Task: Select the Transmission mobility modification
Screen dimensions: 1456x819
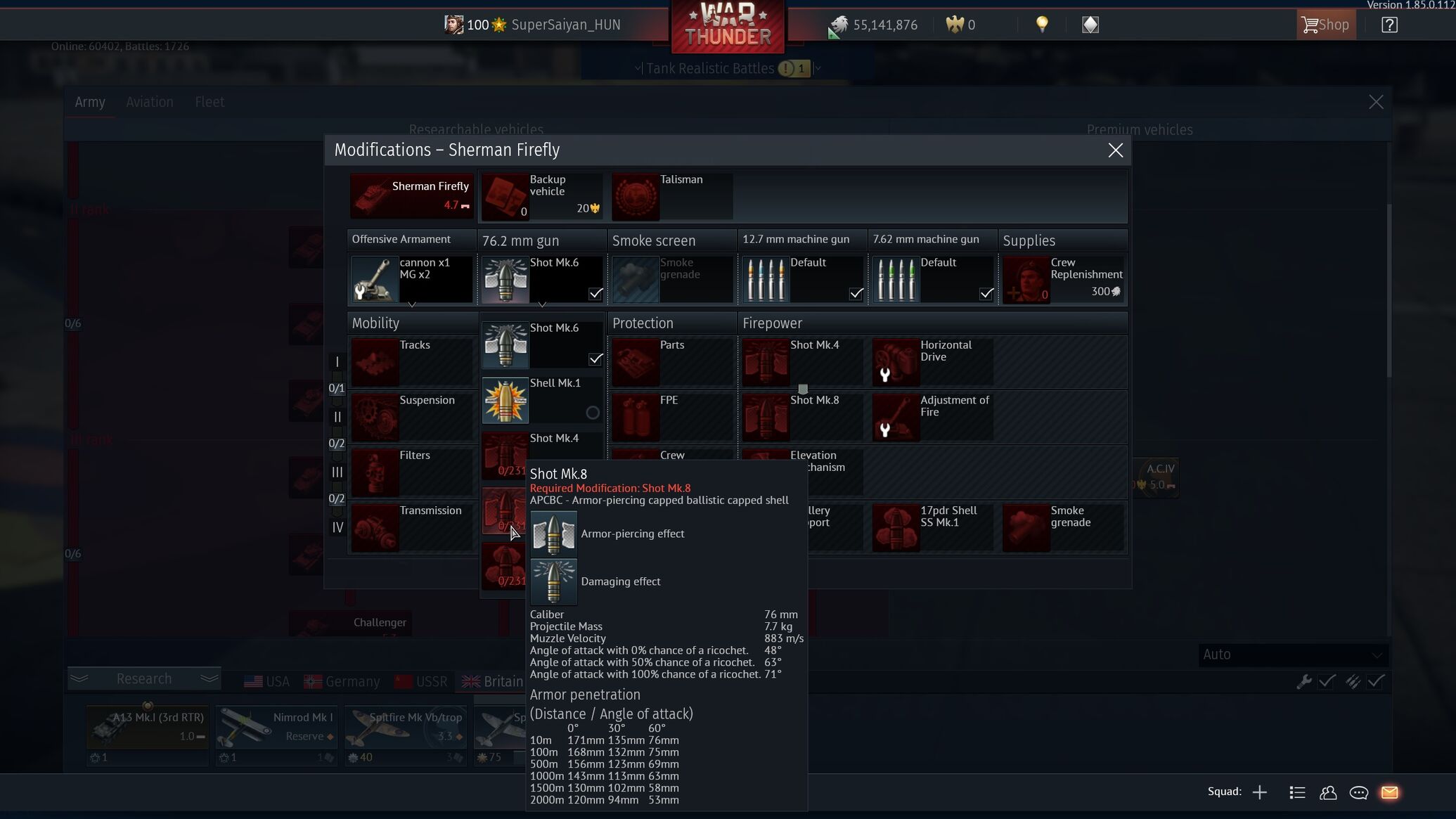Action: point(412,527)
